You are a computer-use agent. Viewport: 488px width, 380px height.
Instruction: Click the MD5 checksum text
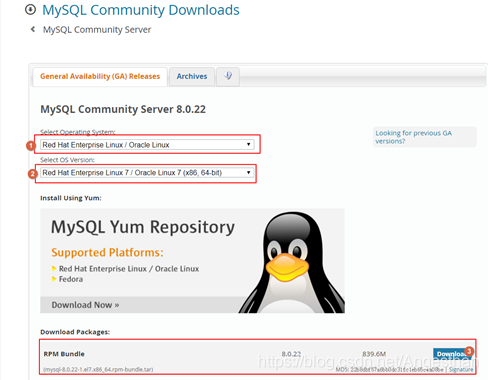click(x=389, y=369)
